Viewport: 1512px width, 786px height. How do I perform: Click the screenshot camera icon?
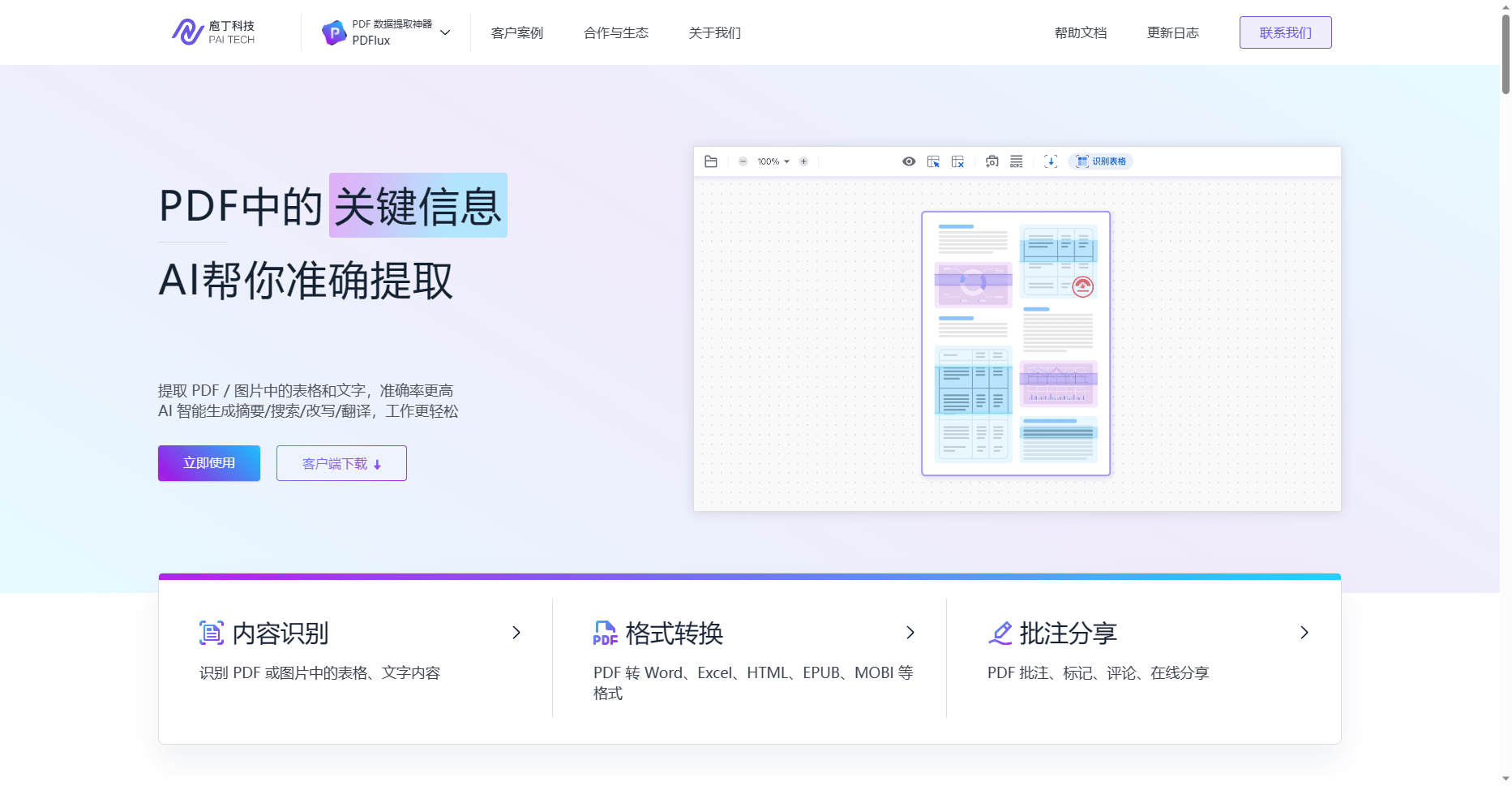992,161
